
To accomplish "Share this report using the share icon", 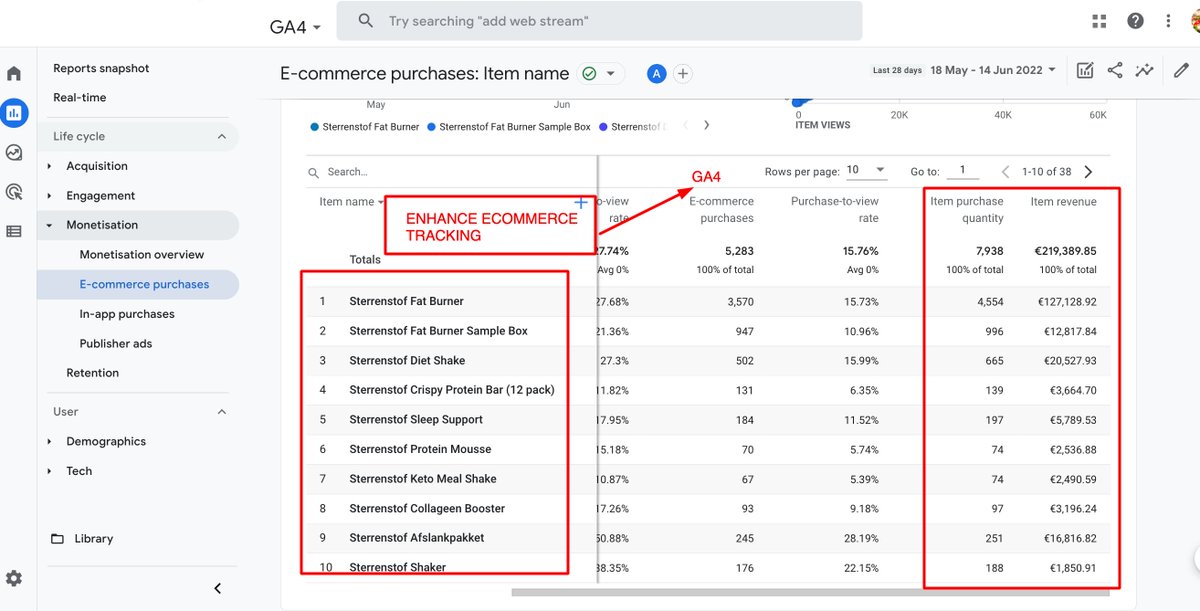I will [1114, 70].
